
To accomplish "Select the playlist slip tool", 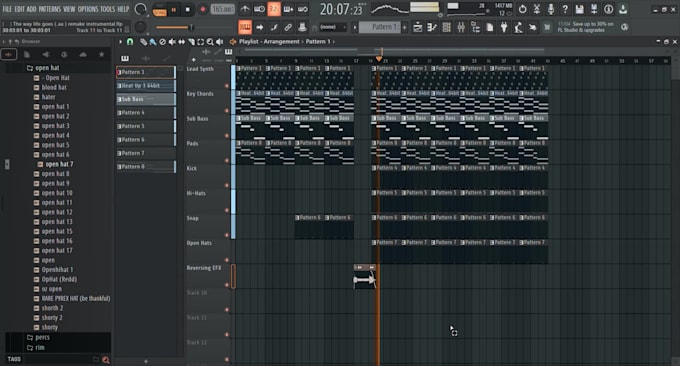I will pos(181,42).
